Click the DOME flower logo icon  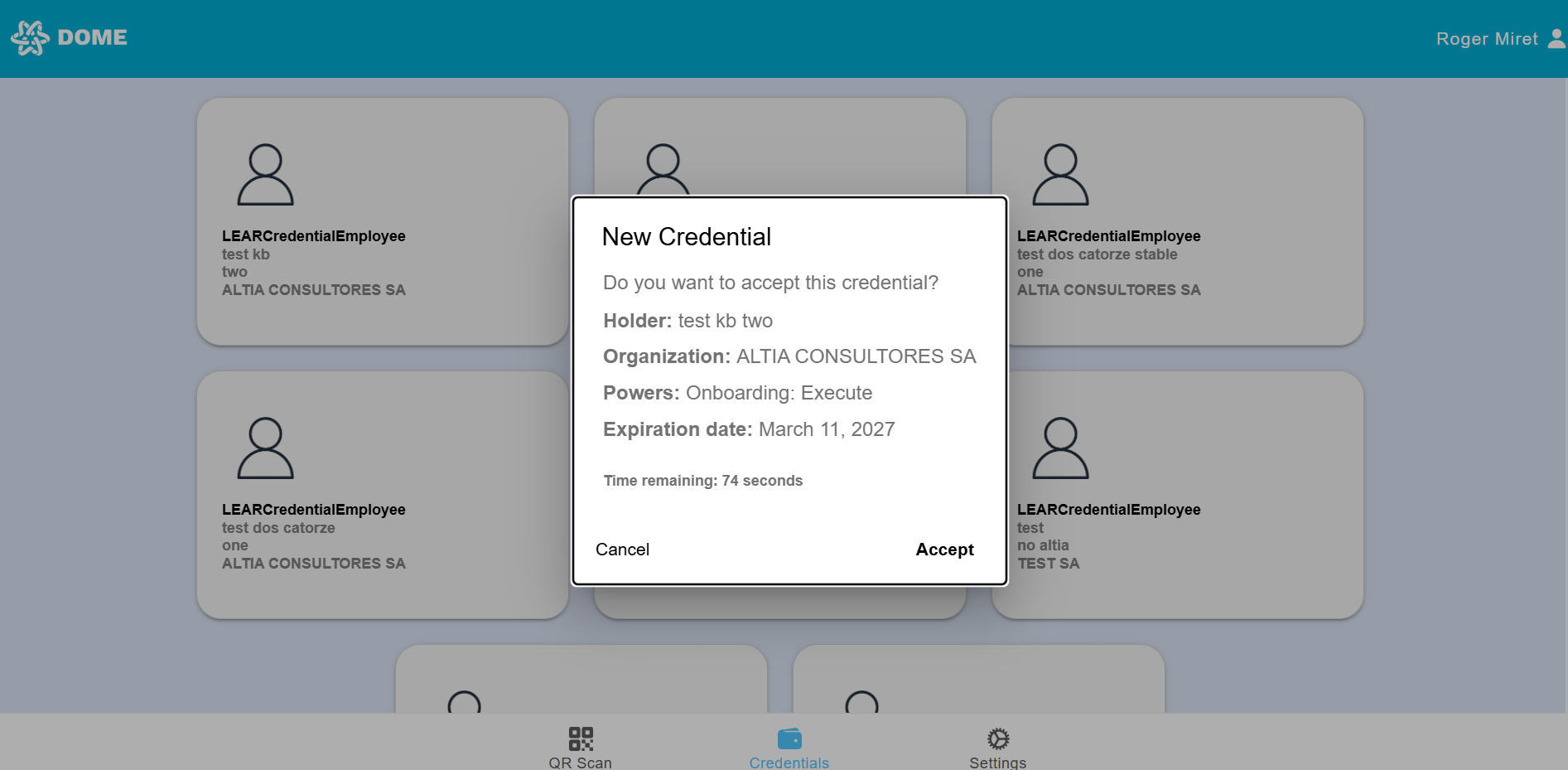point(31,38)
